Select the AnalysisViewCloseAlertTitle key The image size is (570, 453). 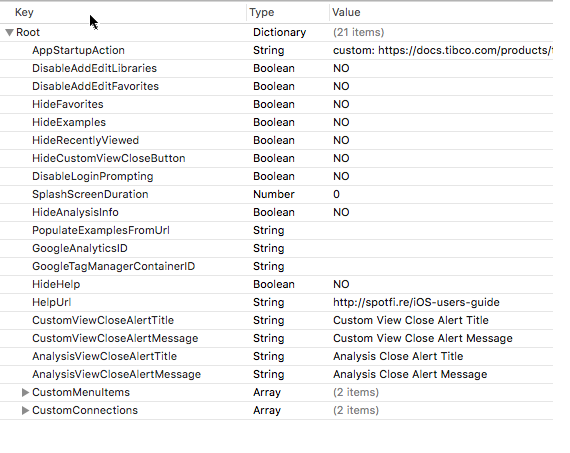tap(104, 356)
